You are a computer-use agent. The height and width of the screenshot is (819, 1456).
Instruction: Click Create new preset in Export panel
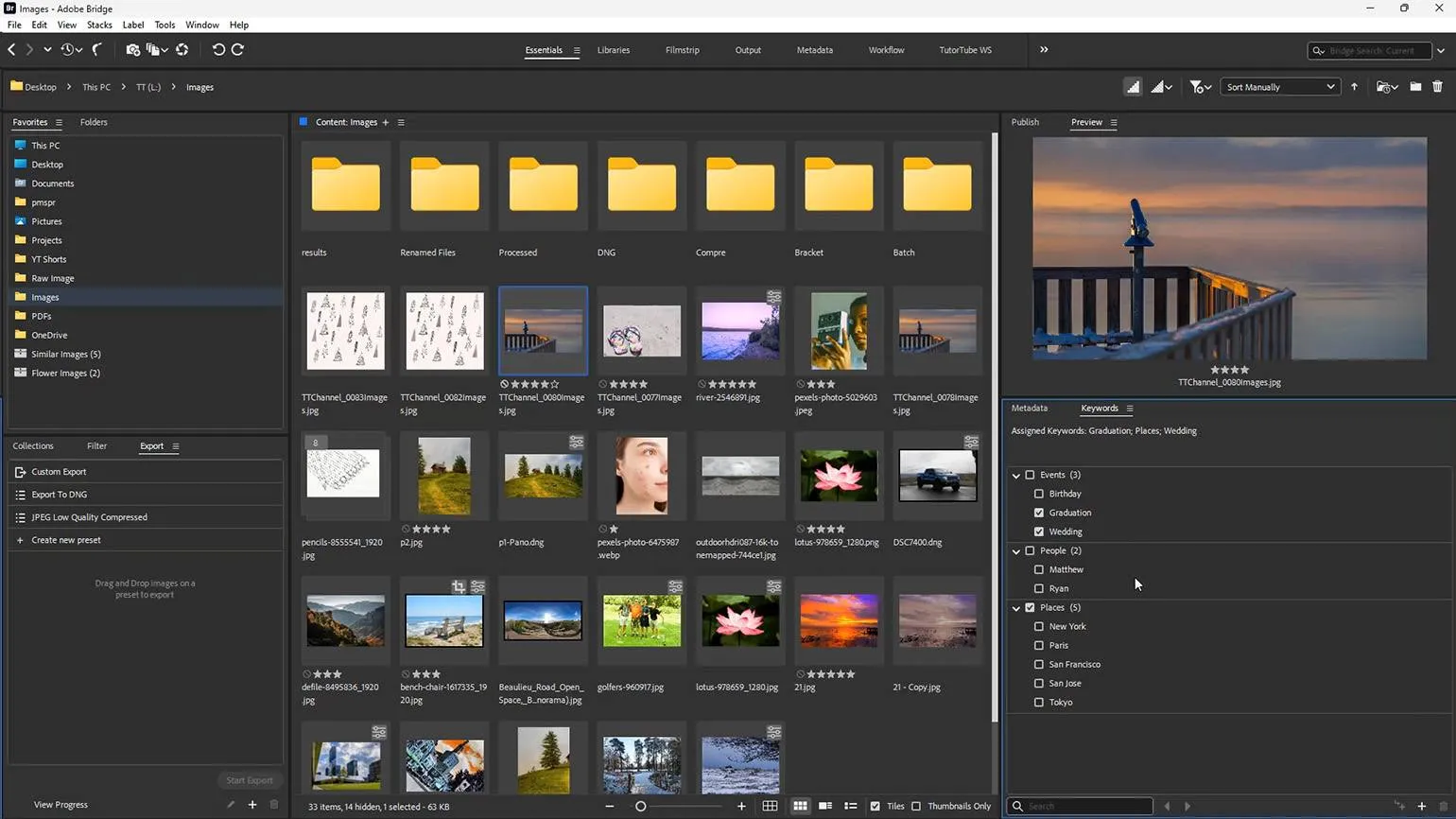[x=65, y=540]
